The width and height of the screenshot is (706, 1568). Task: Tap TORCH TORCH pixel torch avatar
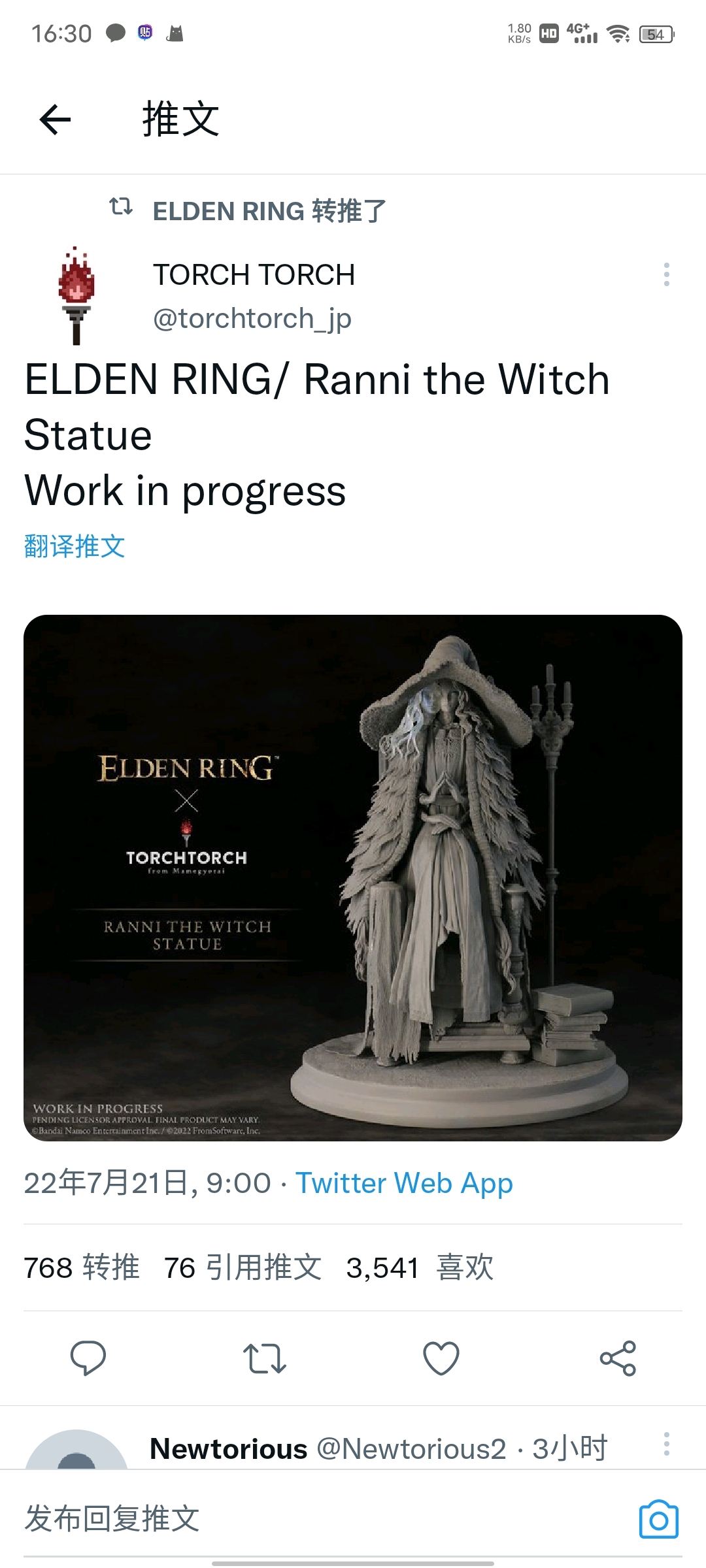pos(76,295)
